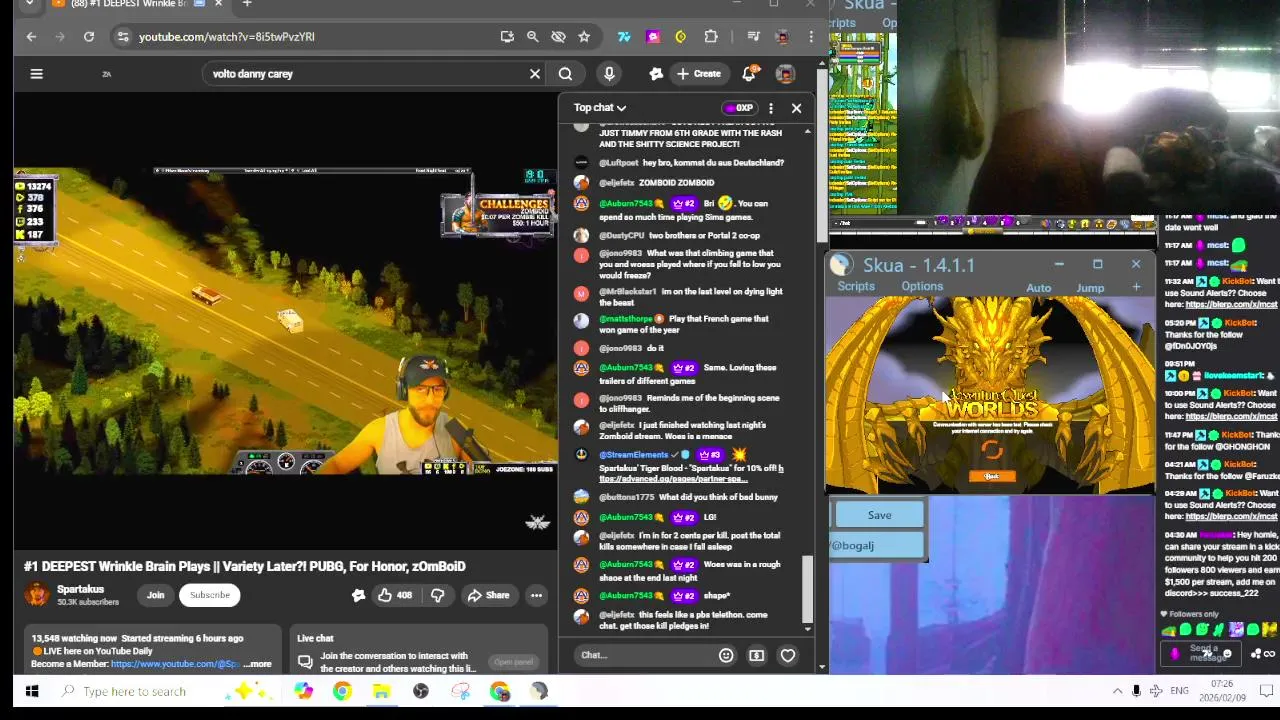Open YouTube notifications bell
1280x720 pixels.
[x=749, y=73]
